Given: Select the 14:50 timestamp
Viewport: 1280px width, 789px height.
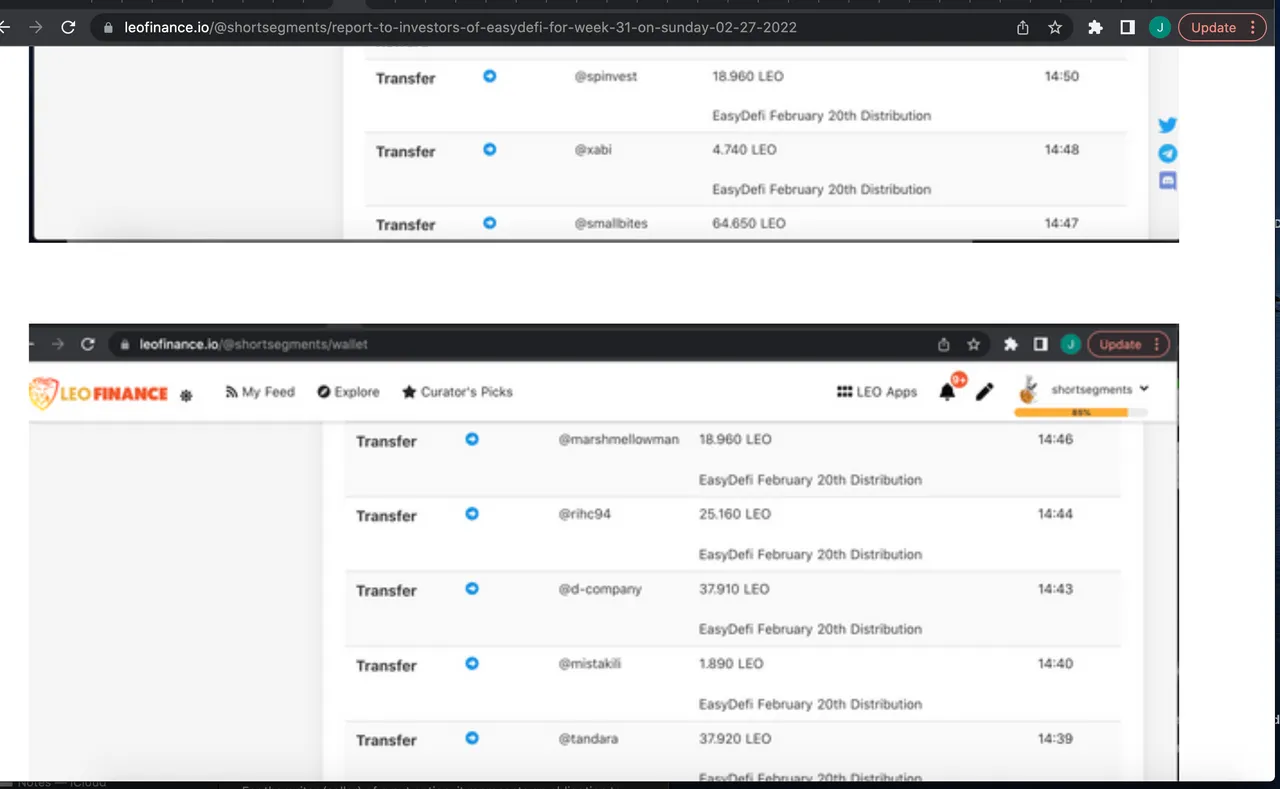Looking at the screenshot, I should (1062, 77).
